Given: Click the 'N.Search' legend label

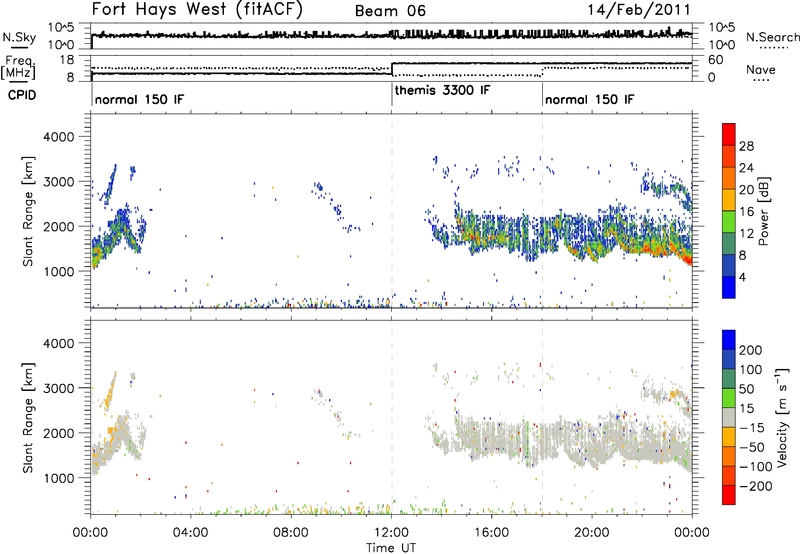Looking at the screenshot, I should (x=772, y=37).
